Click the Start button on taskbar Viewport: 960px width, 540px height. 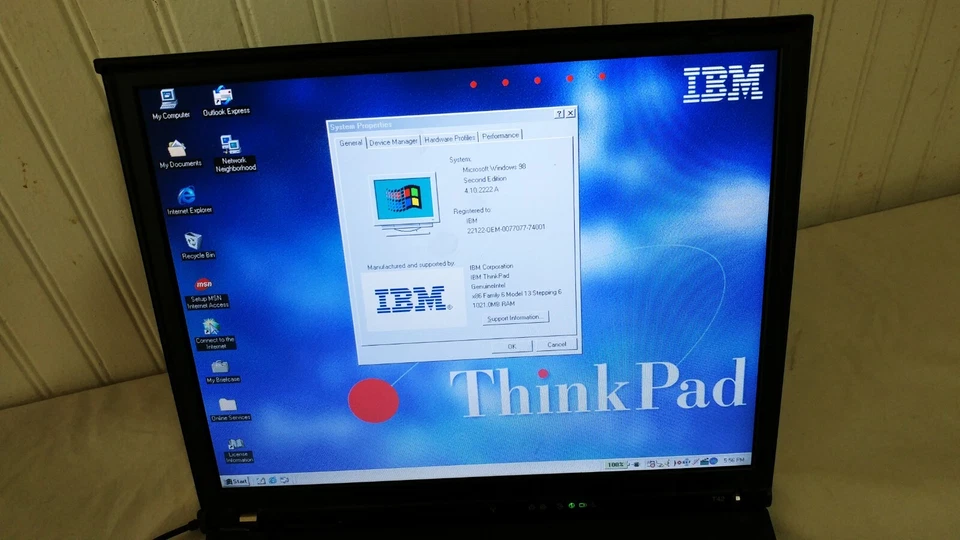236,481
